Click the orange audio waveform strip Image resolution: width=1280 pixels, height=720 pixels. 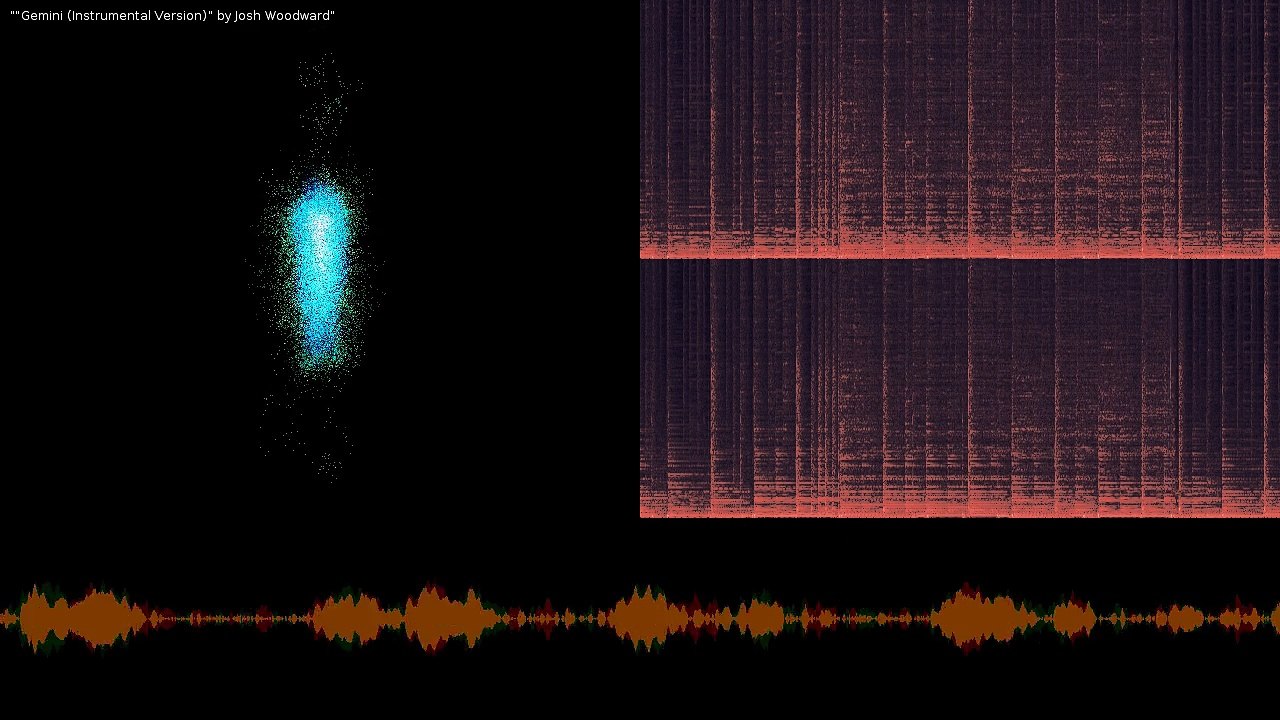(x=640, y=619)
